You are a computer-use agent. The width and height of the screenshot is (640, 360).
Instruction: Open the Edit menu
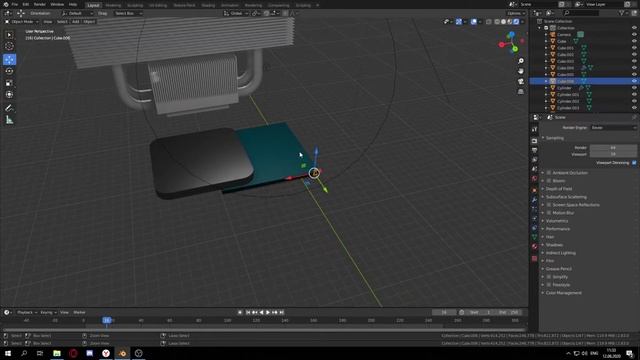point(26,4)
